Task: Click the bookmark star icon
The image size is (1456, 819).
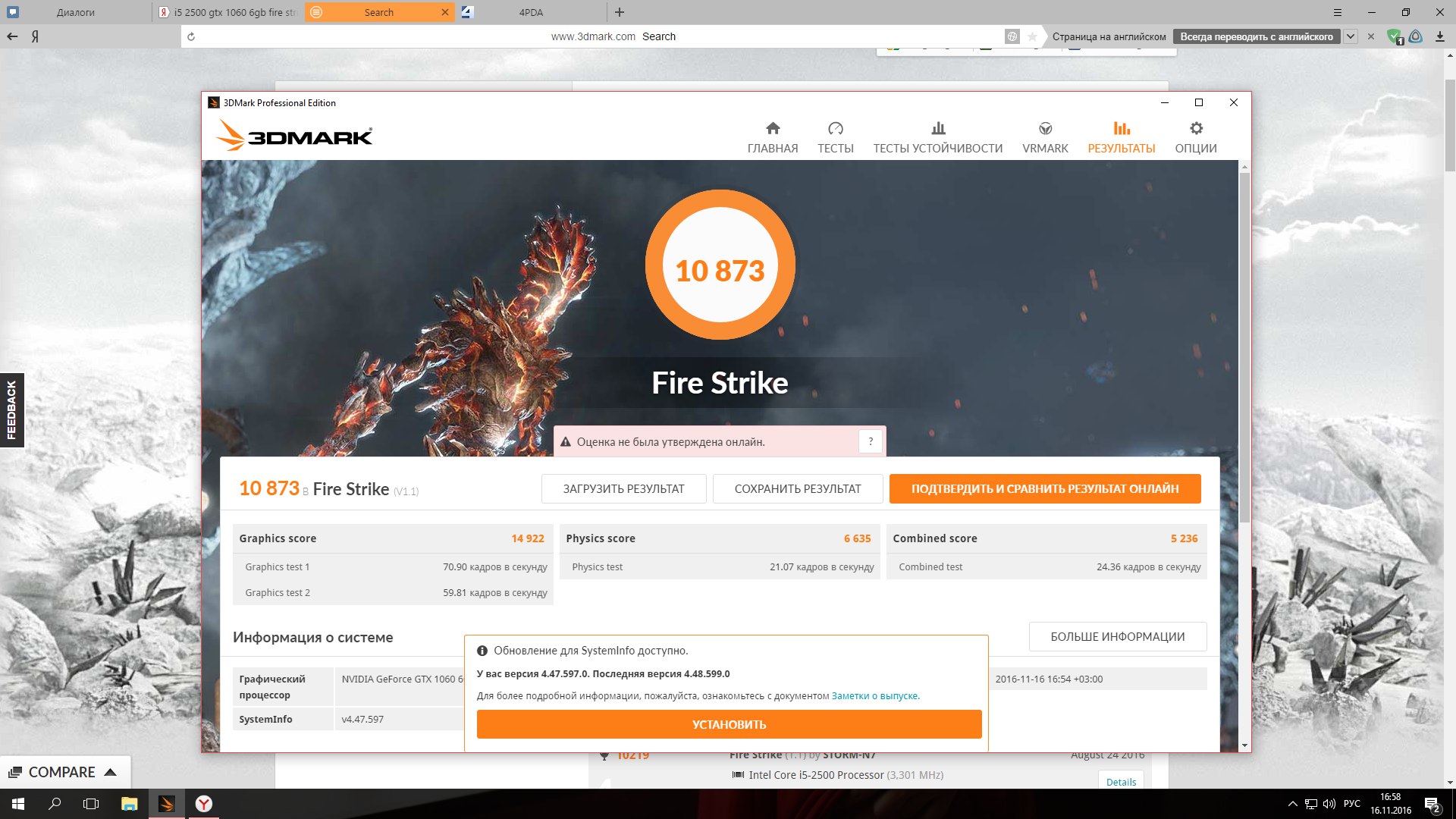Action: pos(1032,36)
